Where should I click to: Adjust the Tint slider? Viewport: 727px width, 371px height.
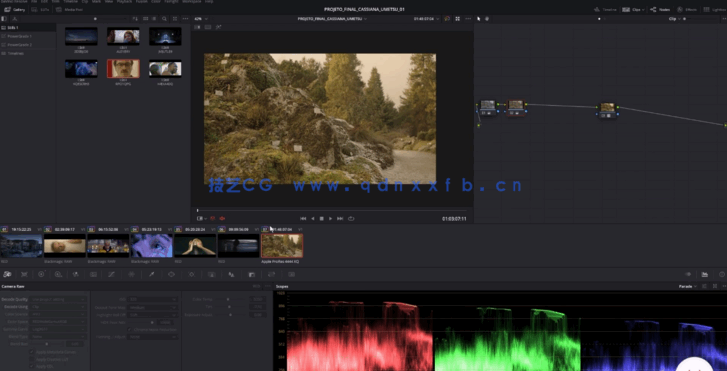pos(231,307)
